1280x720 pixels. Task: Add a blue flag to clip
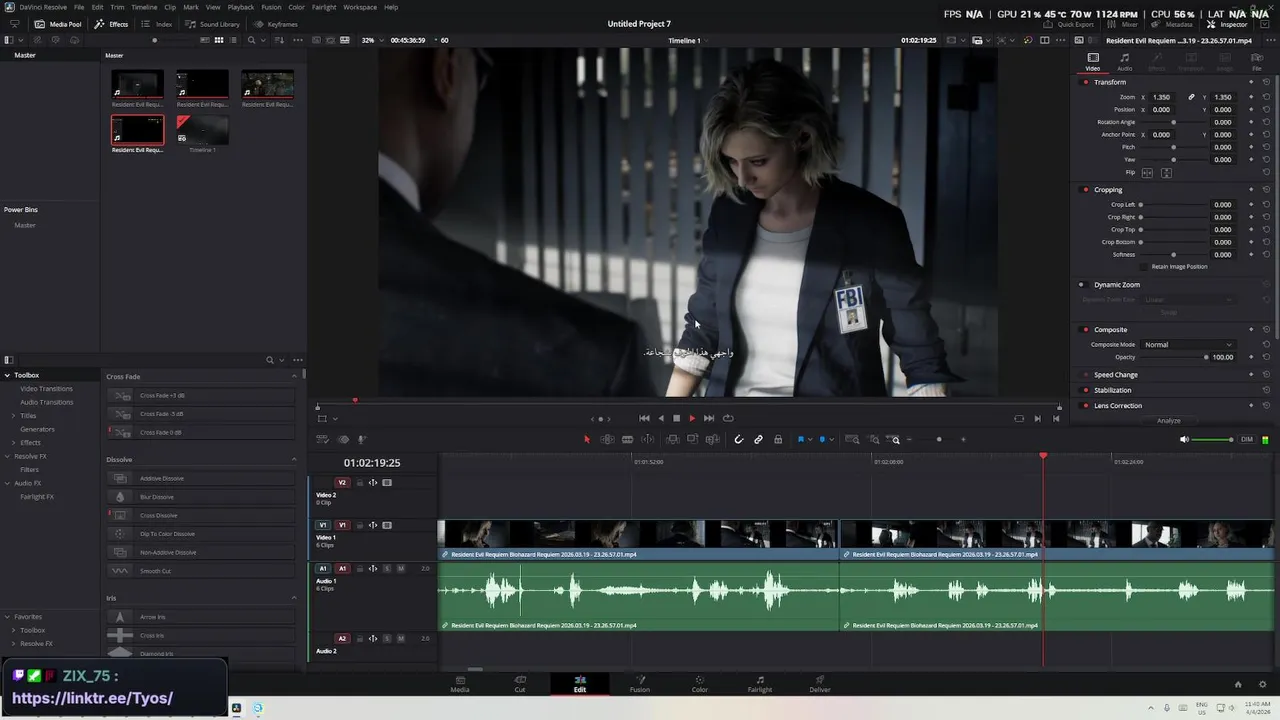point(801,439)
